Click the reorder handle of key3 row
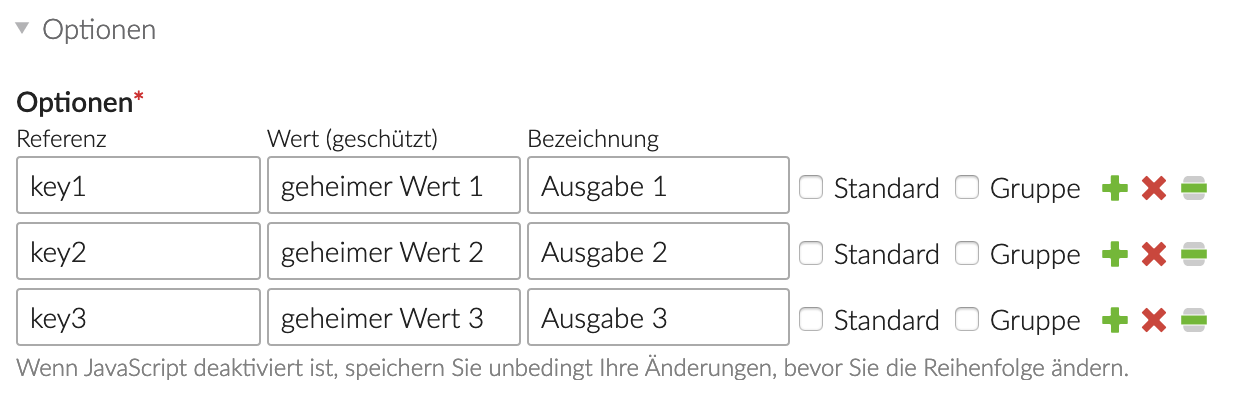Screen dimensions: 1248x420 (x=1194, y=320)
